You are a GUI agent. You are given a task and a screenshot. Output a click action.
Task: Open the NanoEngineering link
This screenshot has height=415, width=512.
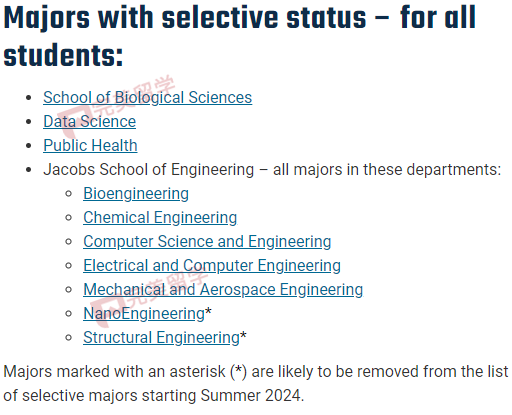[x=144, y=314]
